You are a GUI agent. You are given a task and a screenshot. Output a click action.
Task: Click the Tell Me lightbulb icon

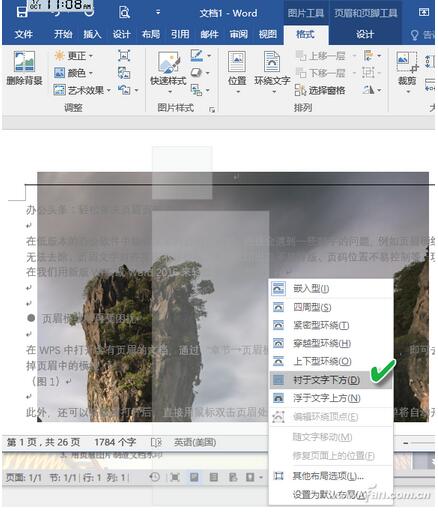point(414,35)
